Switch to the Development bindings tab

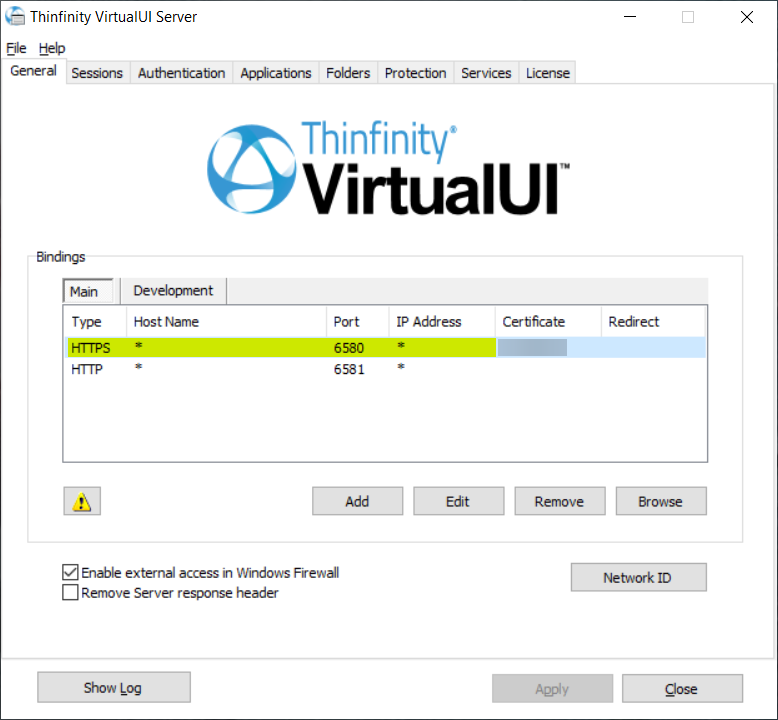point(173,291)
